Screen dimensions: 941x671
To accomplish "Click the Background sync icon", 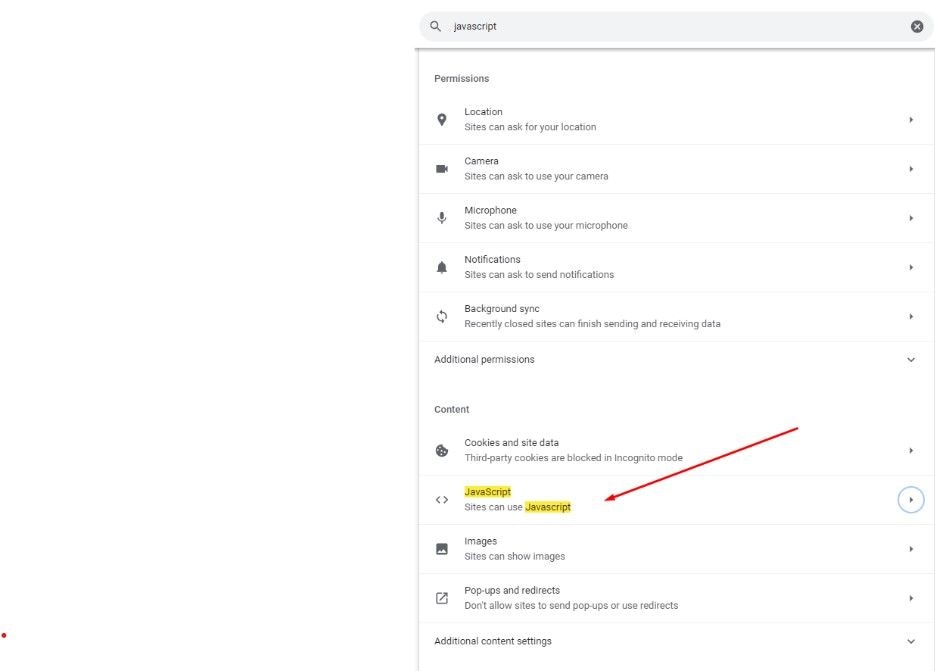I will pyautogui.click(x=442, y=316).
